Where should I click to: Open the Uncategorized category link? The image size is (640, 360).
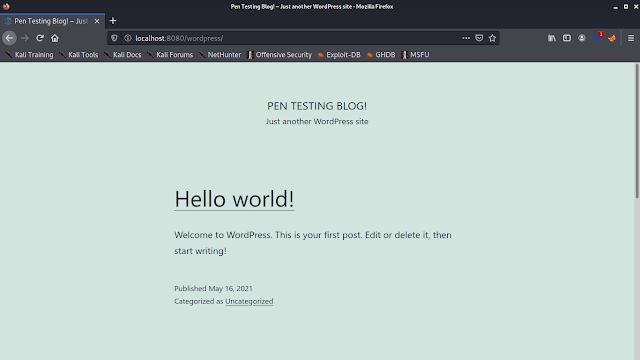point(249,301)
